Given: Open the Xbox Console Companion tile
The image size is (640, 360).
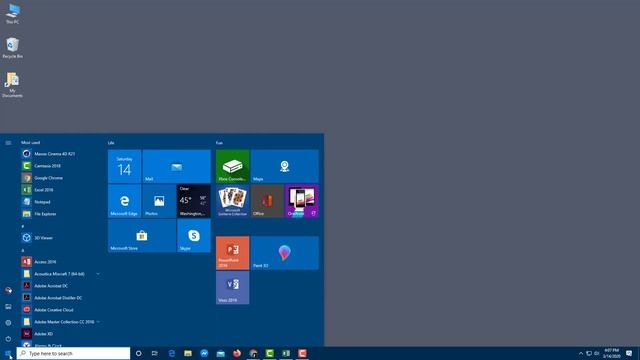Looking at the screenshot, I should pyautogui.click(x=233, y=166).
